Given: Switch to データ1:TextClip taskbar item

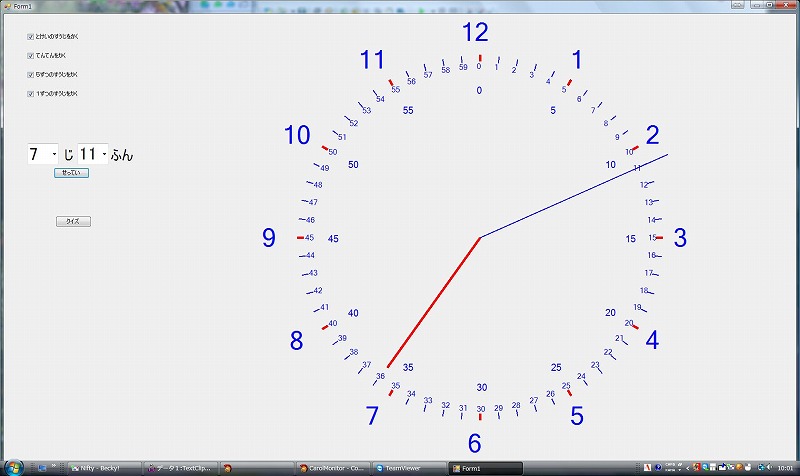Looking at the screenshot, I should coord(181,468).
